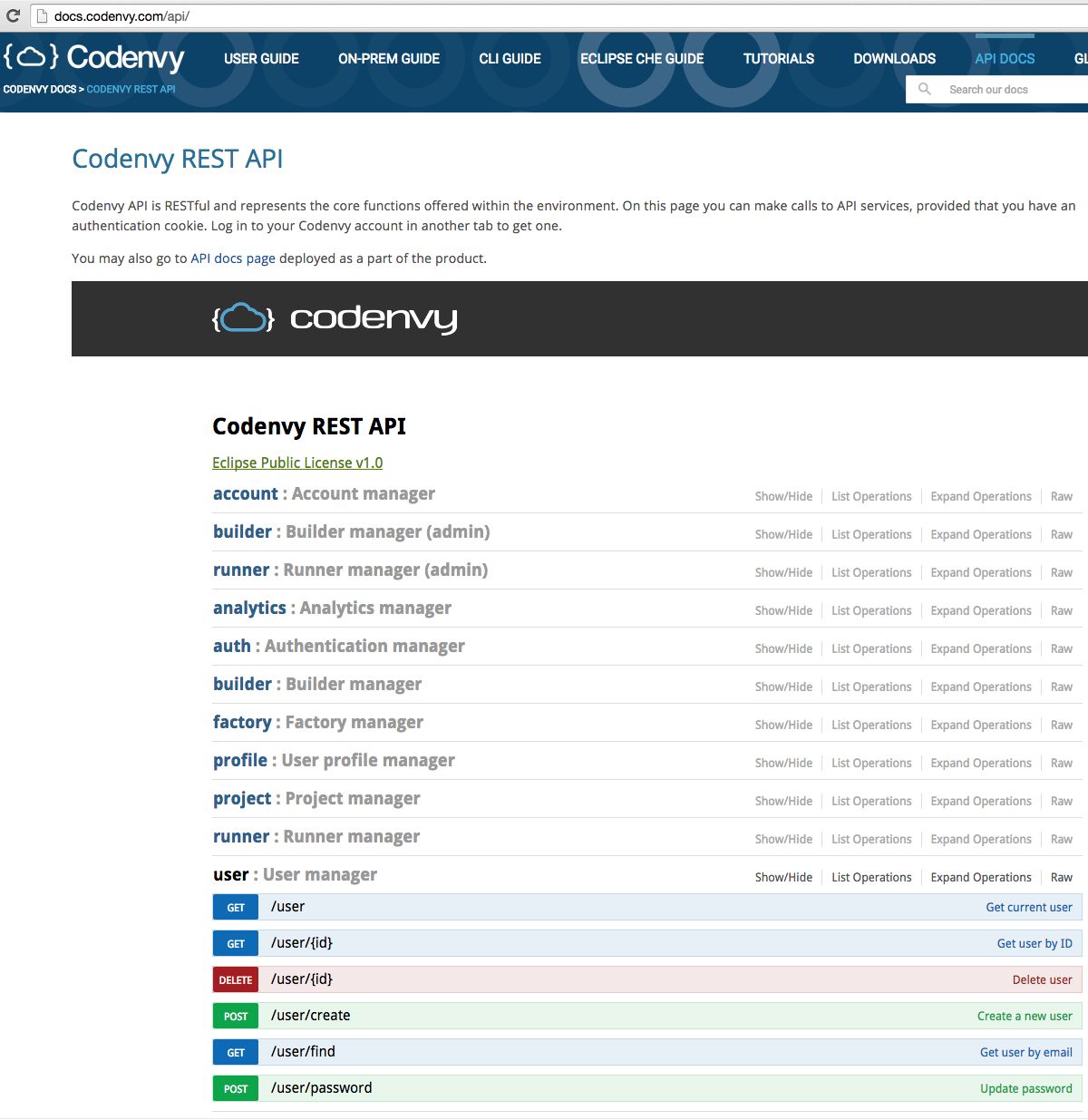Screen dimensions: 1088x1120
Task: Collapse the user User manager section
Action: point(295,875)
